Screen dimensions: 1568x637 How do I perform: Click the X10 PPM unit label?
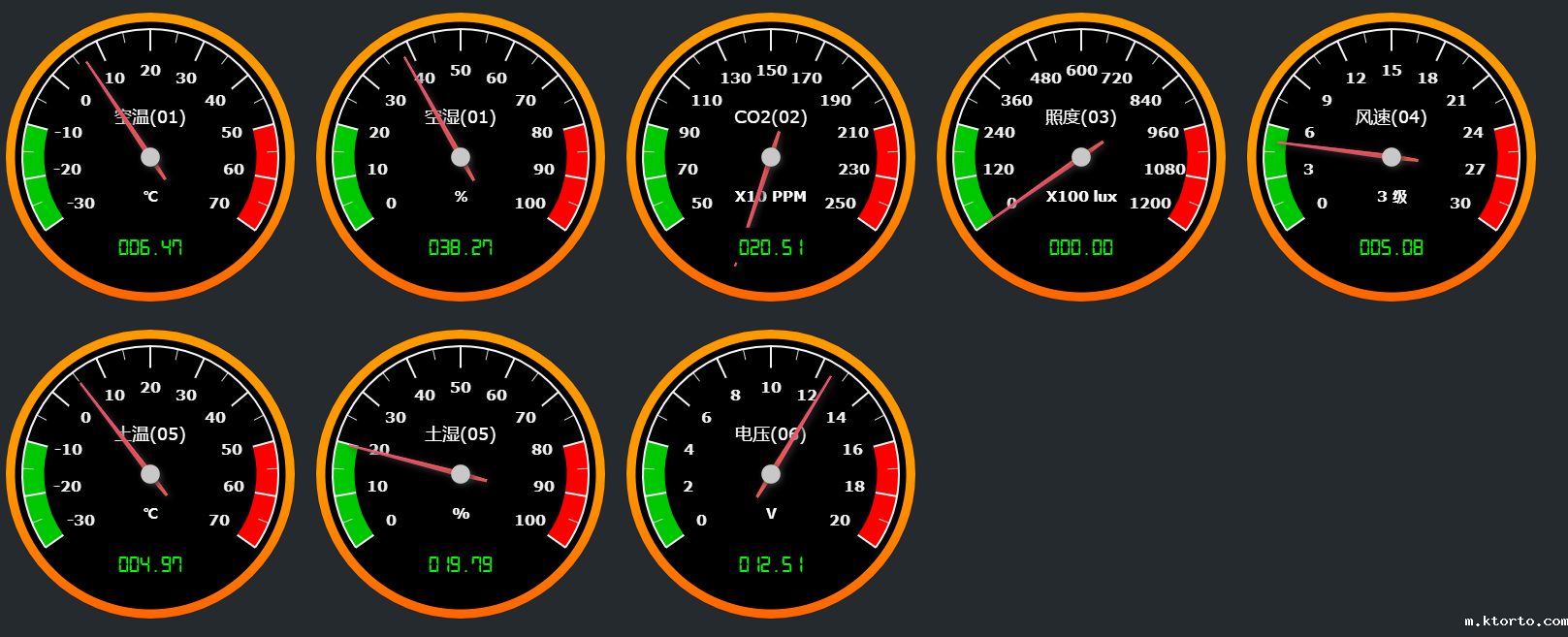[x=771, y=197]
